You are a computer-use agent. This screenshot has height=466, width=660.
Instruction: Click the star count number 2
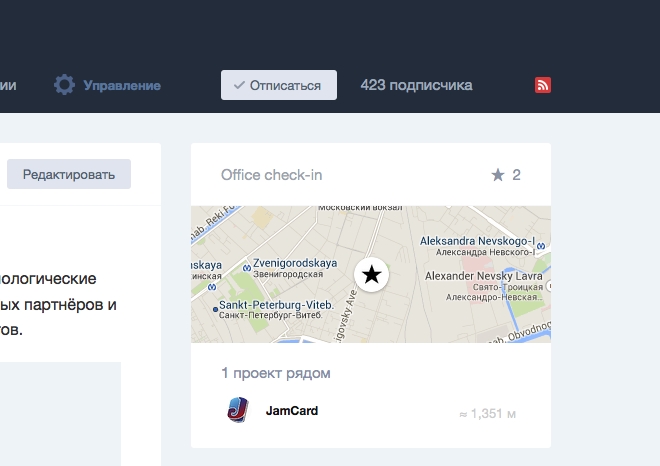[x=516, y=175]
